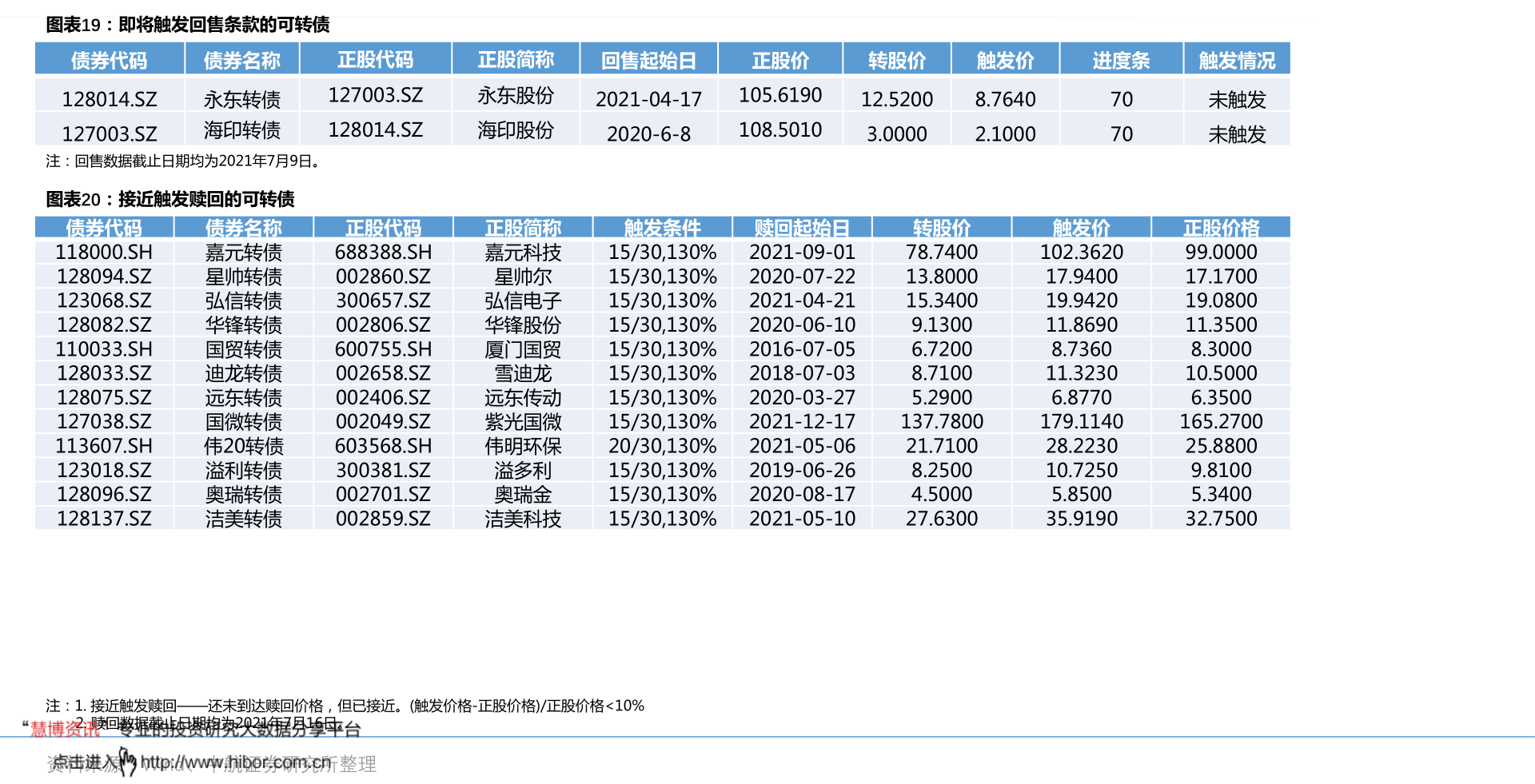
Task: Click bond code 123068.SZ
Action: click(x=104, y=300)
